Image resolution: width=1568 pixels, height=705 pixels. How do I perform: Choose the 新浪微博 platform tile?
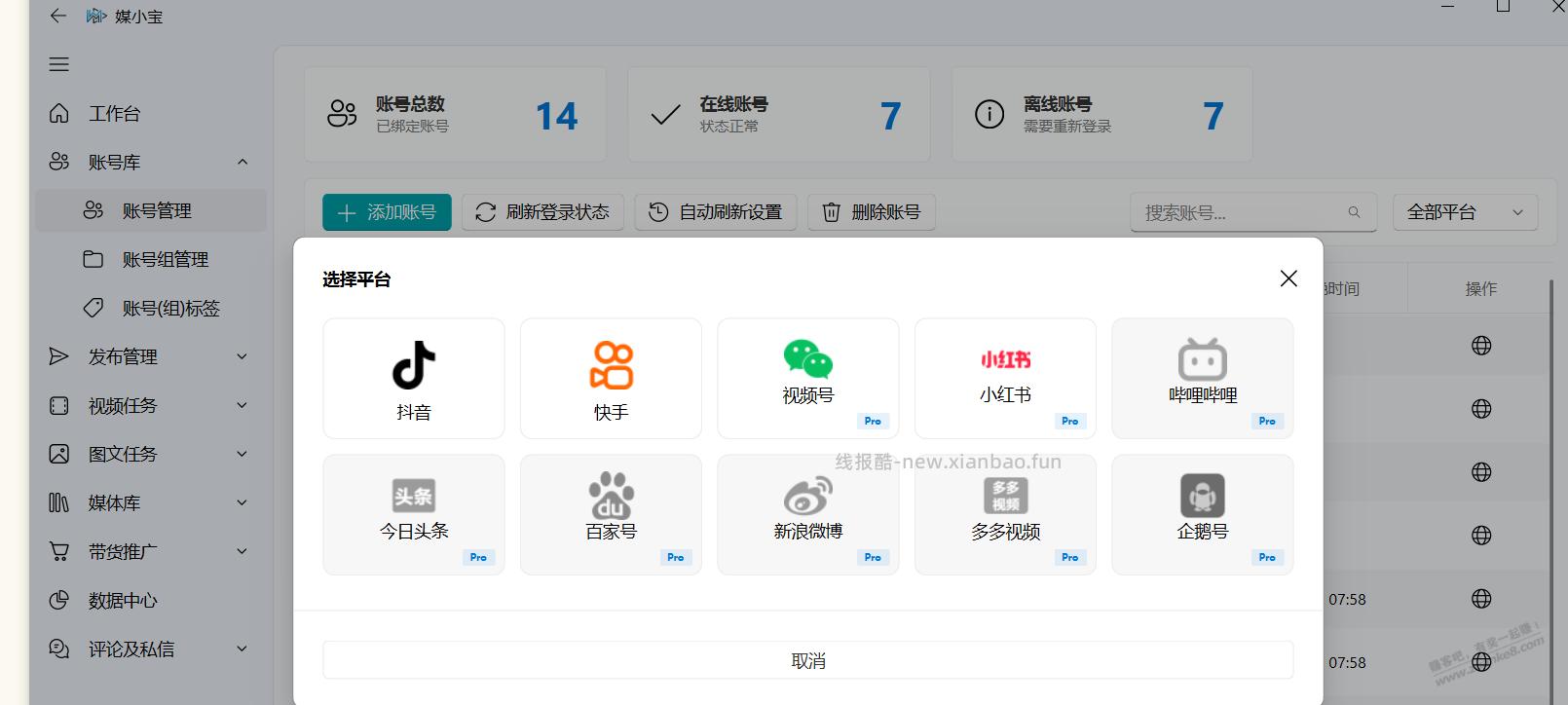808,515
